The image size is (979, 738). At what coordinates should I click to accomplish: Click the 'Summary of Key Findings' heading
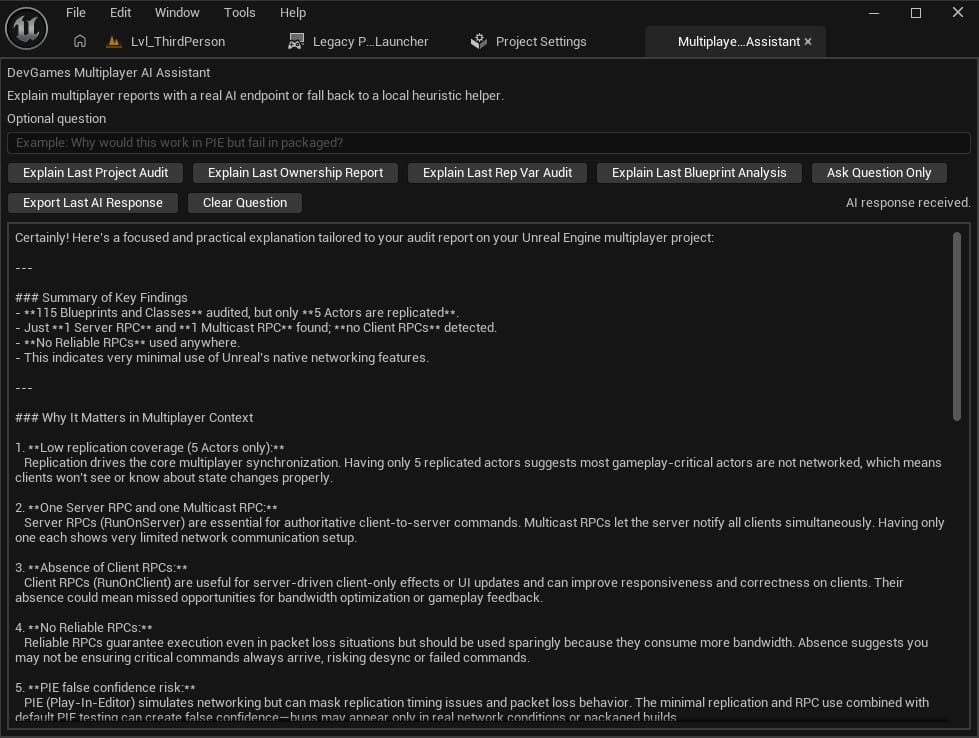(101, 298)
